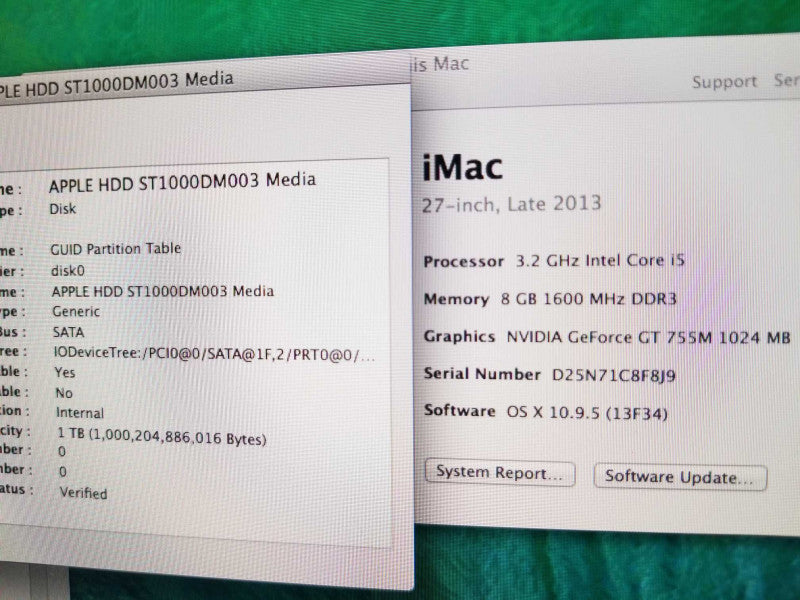
Task: Select the '27-inch, Late 2013' model text
Action: tap(511, 204)
